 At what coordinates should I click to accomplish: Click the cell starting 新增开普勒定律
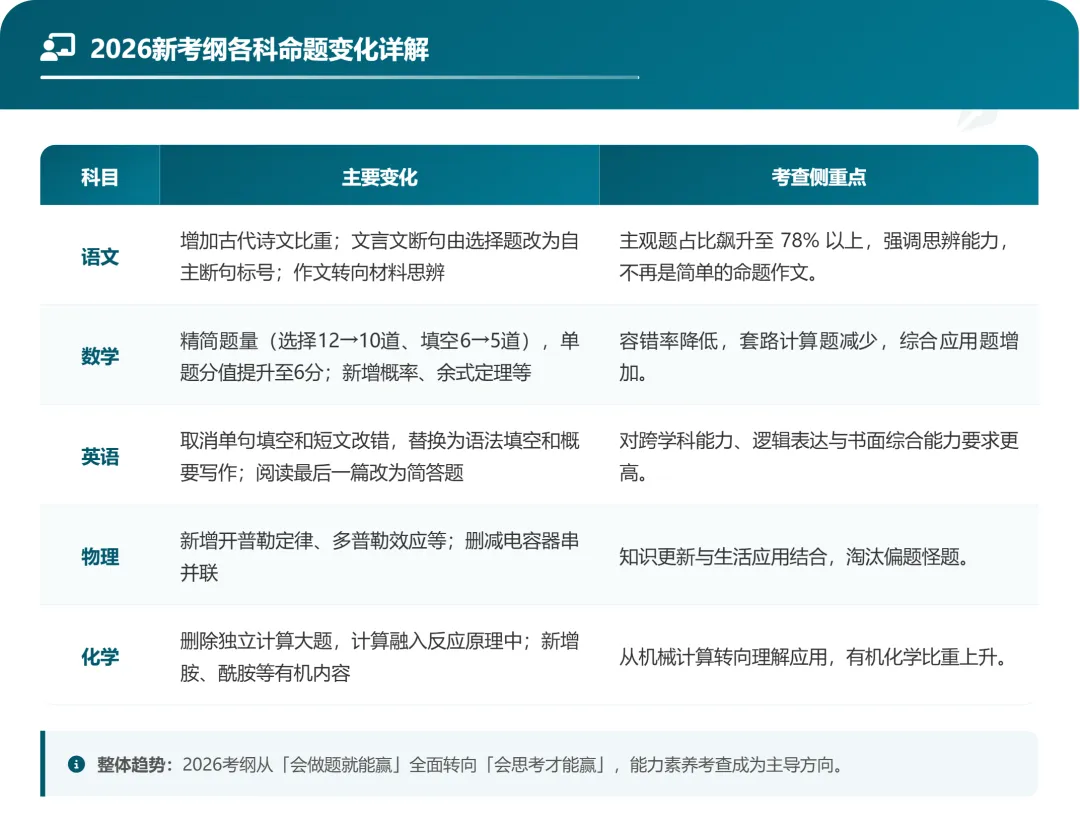pos(380,556)
